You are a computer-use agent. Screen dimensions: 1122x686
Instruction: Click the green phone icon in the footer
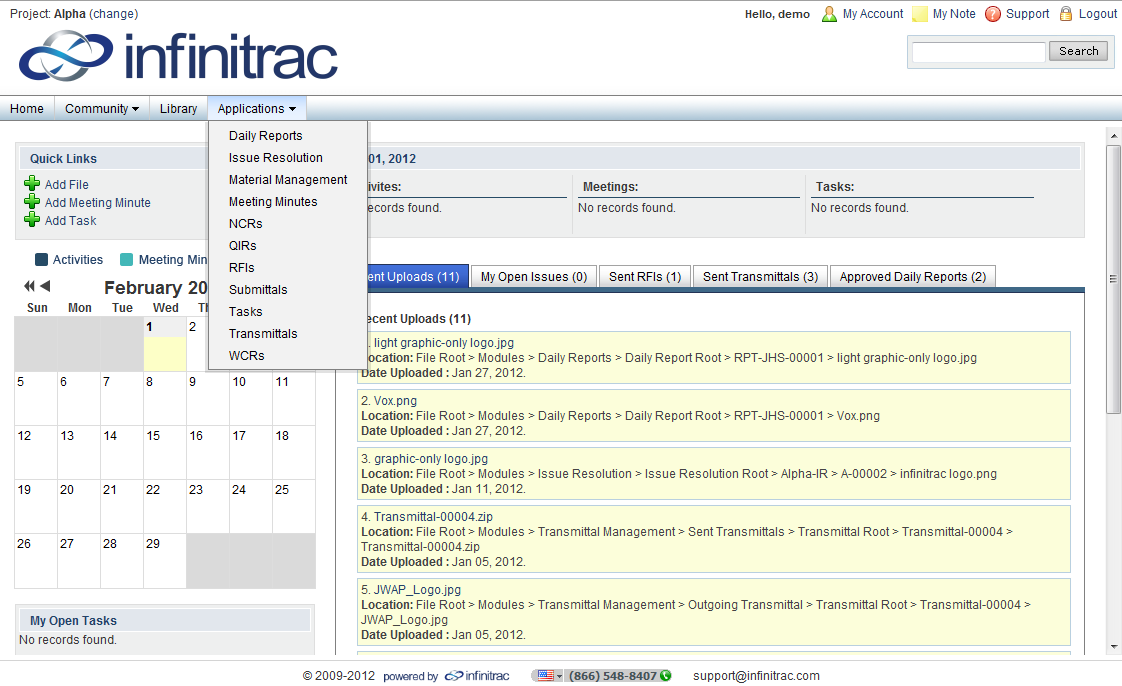[x=666, y=675]
